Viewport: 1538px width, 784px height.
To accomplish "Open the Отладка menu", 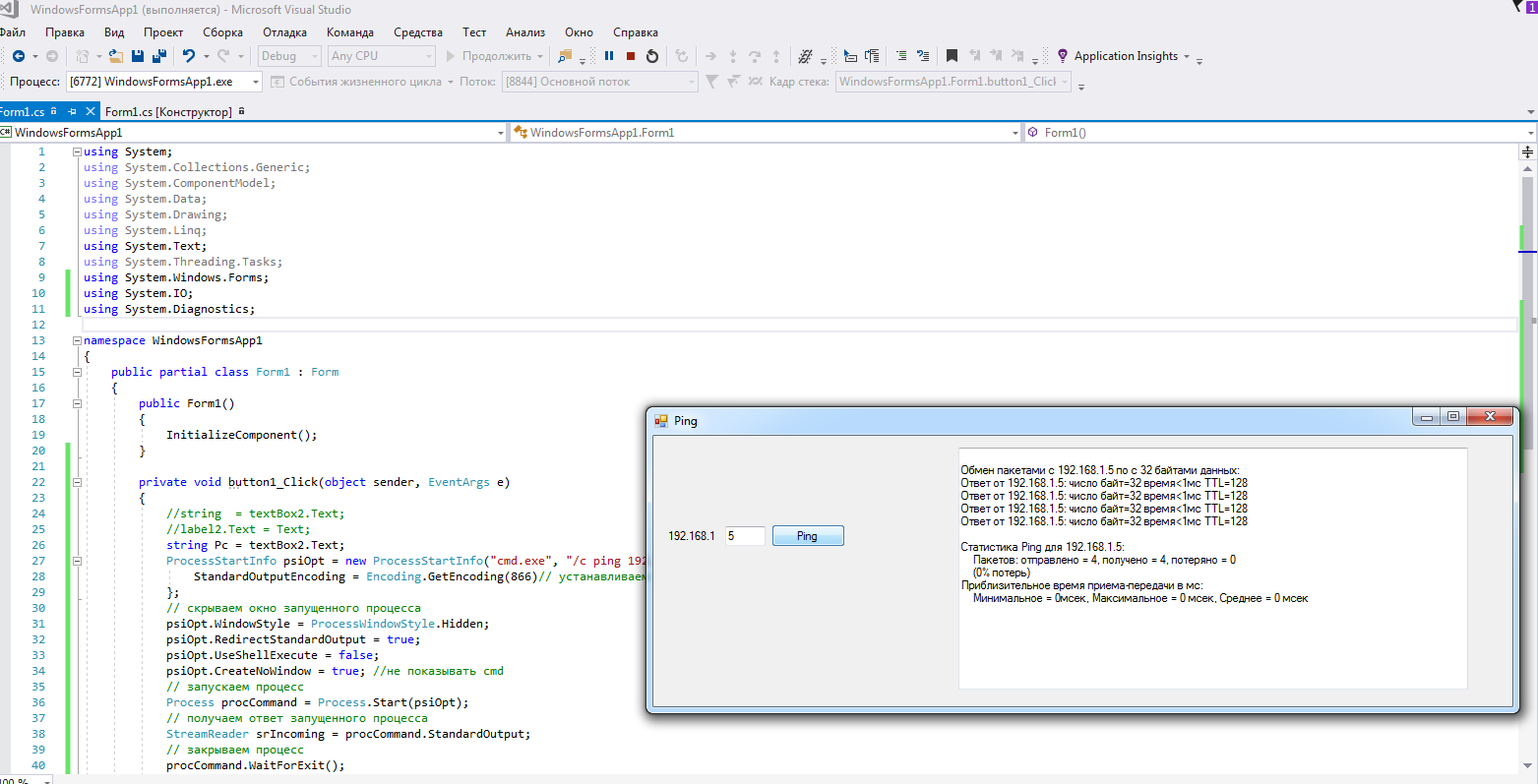I will 285,32.
